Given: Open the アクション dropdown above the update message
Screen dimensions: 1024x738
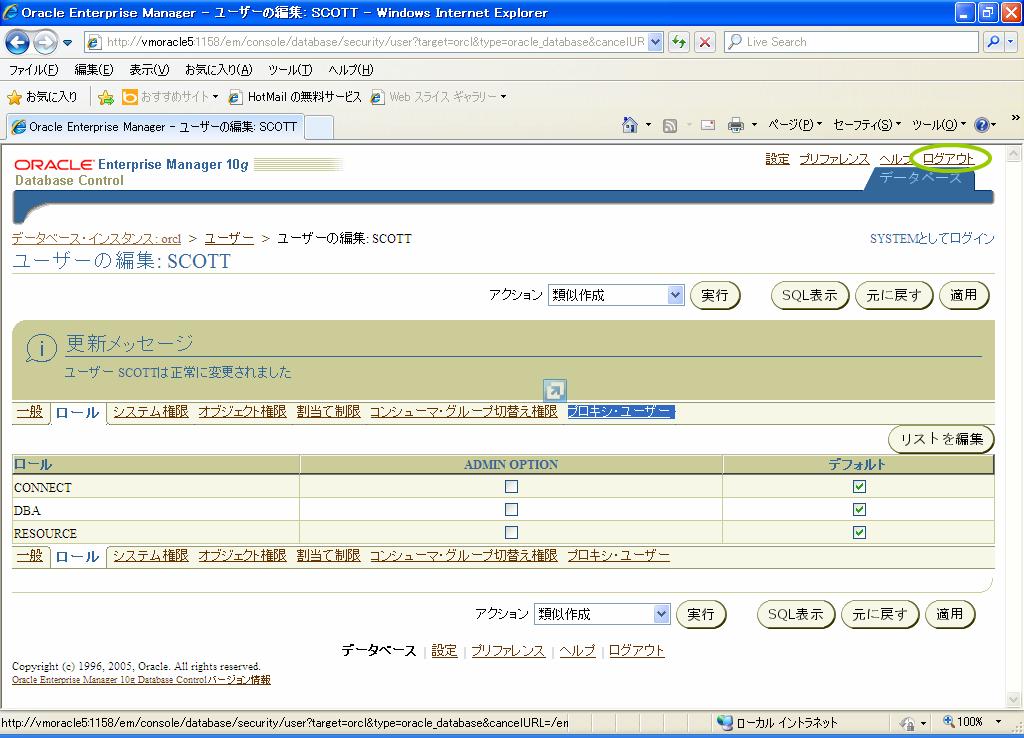Looking at the screenshot, I should coord(616,295).
